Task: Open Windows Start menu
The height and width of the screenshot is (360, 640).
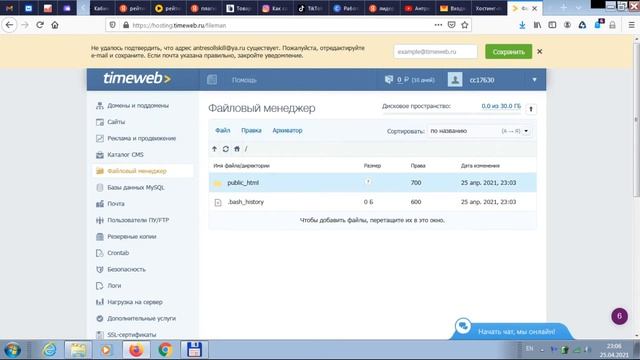Action: [13, 350]
